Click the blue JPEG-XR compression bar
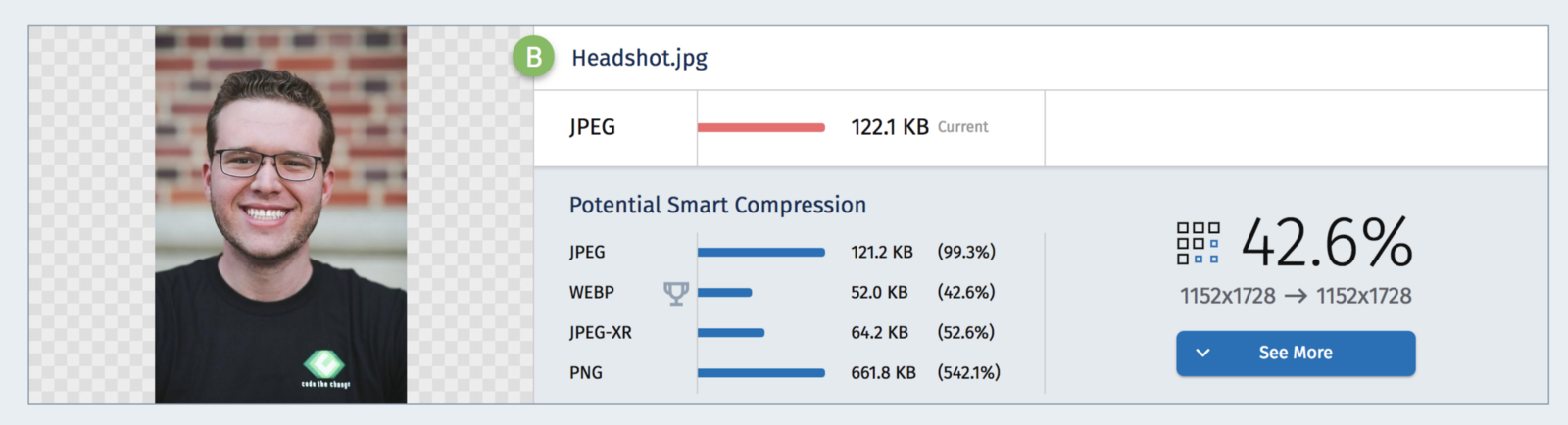 tap(730, 333)
